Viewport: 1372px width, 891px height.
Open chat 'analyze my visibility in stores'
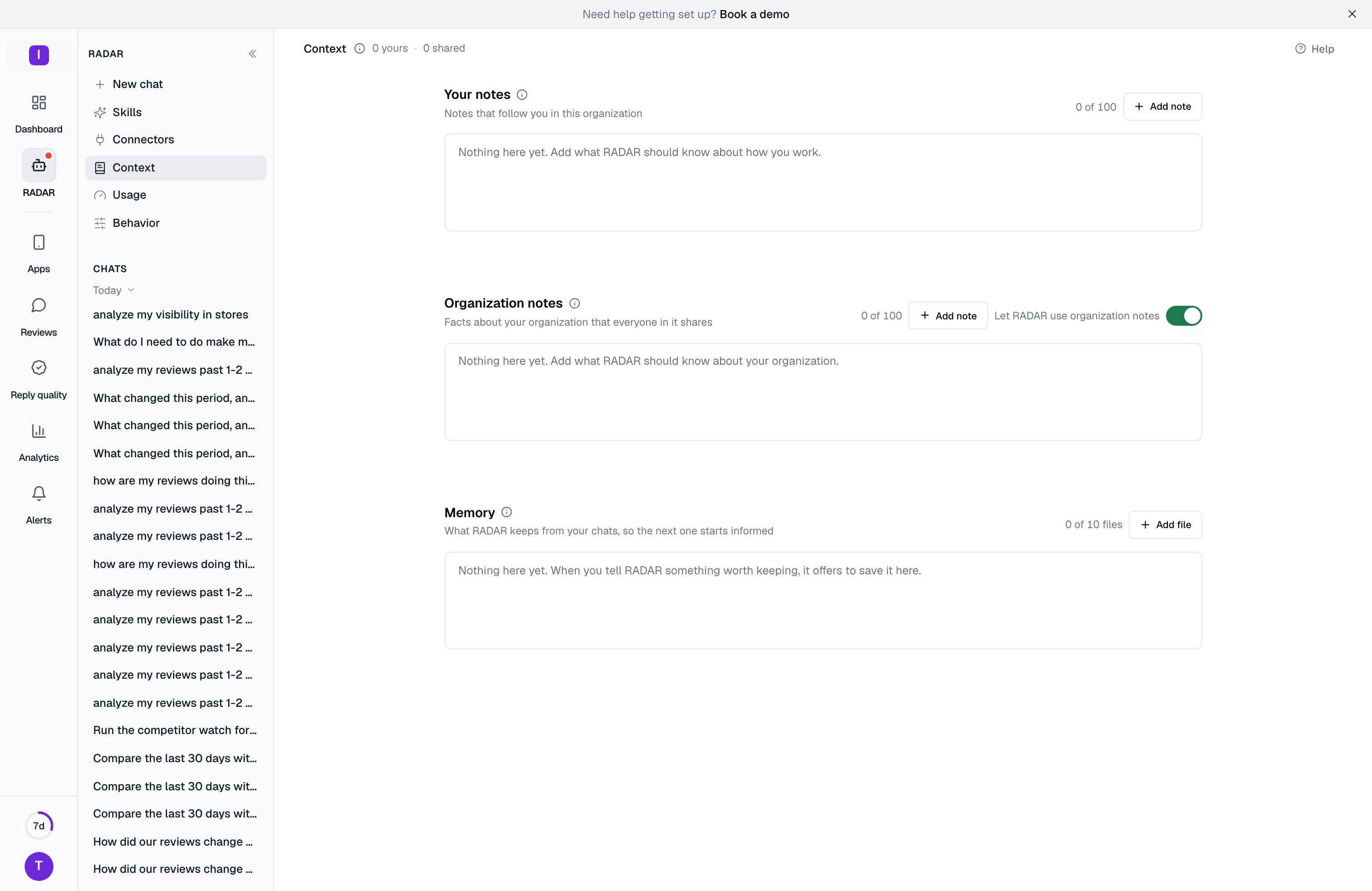(x=175, y=315)
